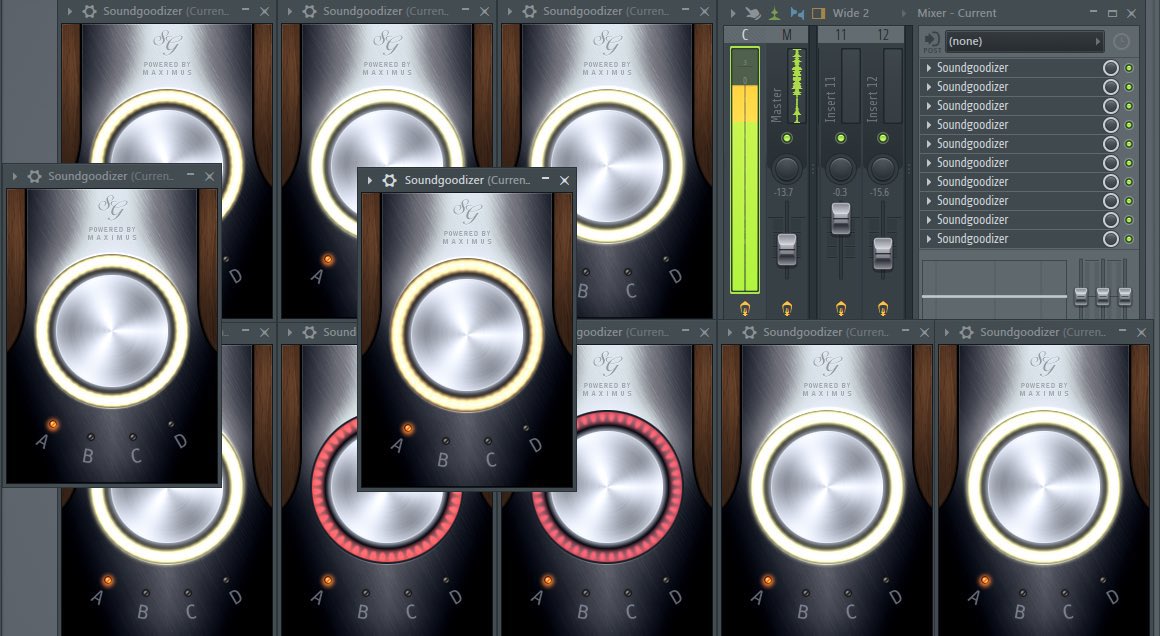Click the Master track pan knob
Viewport: 1160px width, 636px height.
pos(786,169)
